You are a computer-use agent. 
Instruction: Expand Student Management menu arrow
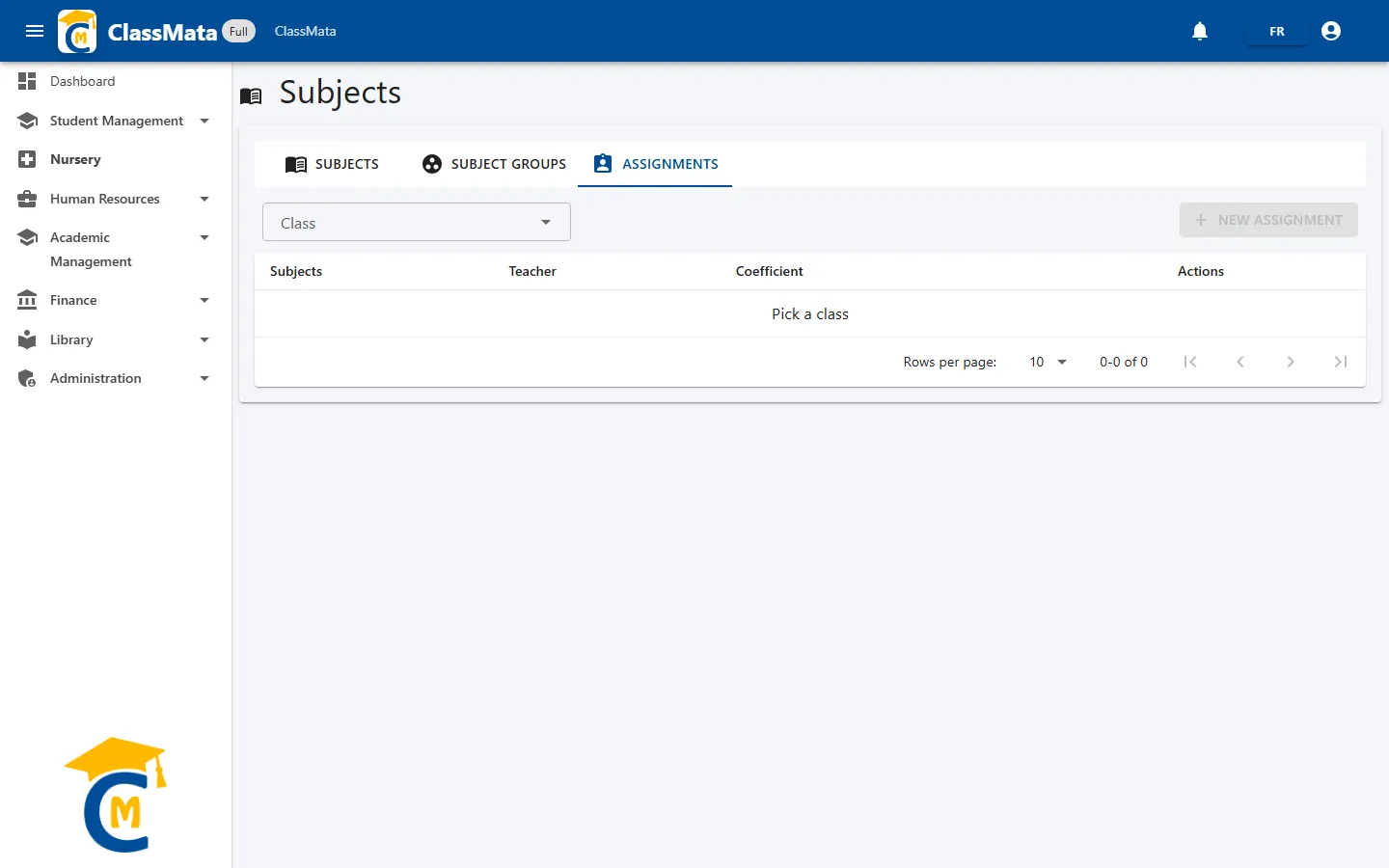(204, 121)
